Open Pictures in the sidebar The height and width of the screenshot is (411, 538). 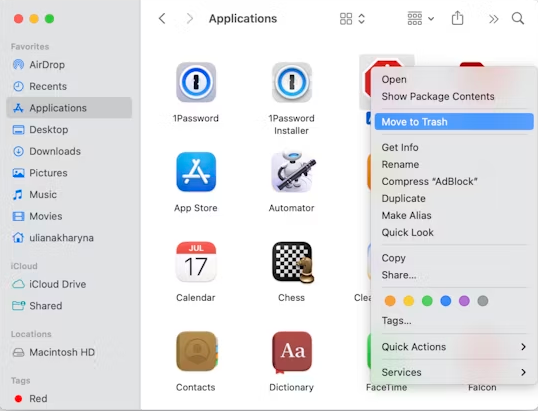(x=69, y=173)
